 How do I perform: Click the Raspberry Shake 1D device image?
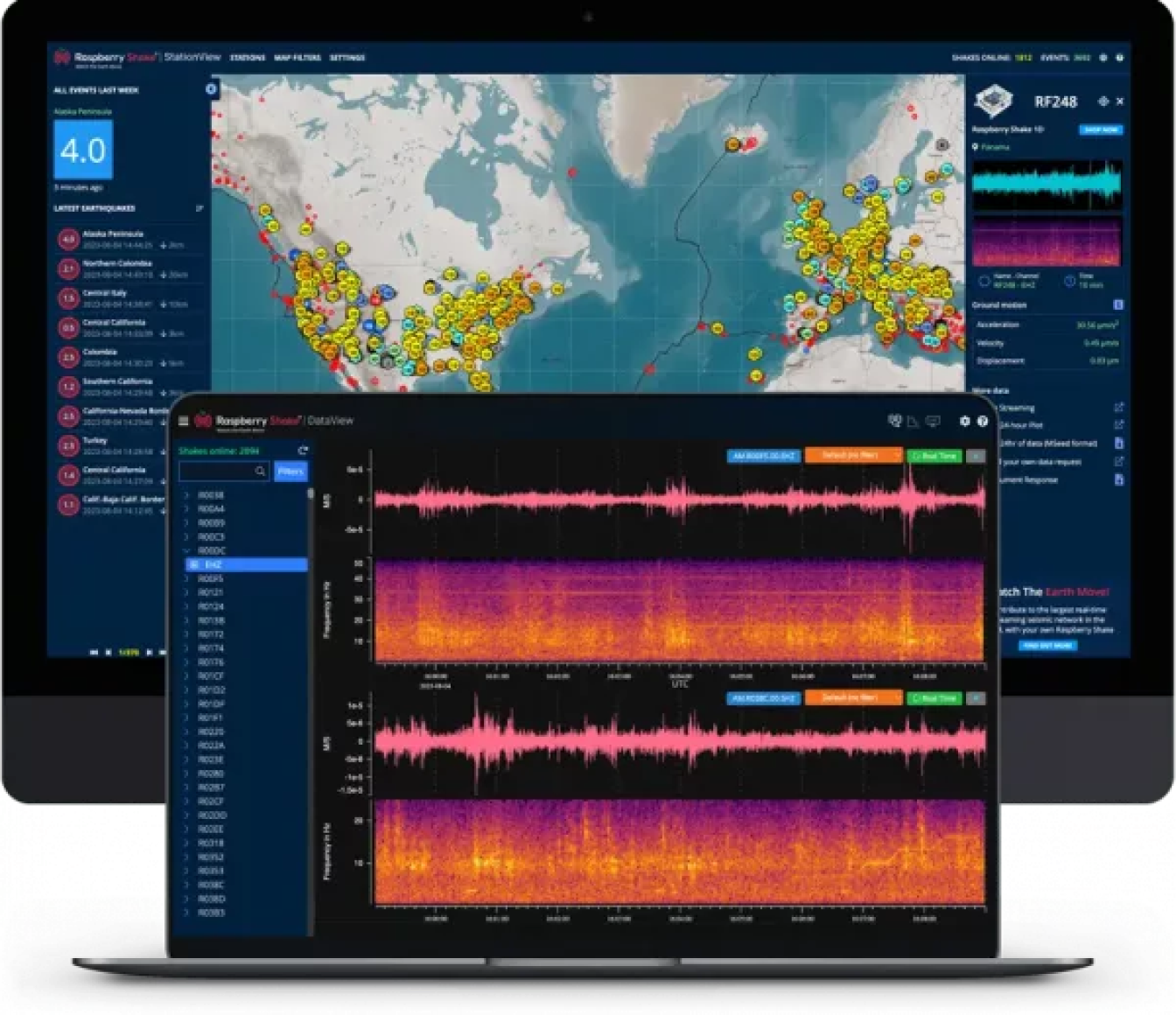[994, 101]
